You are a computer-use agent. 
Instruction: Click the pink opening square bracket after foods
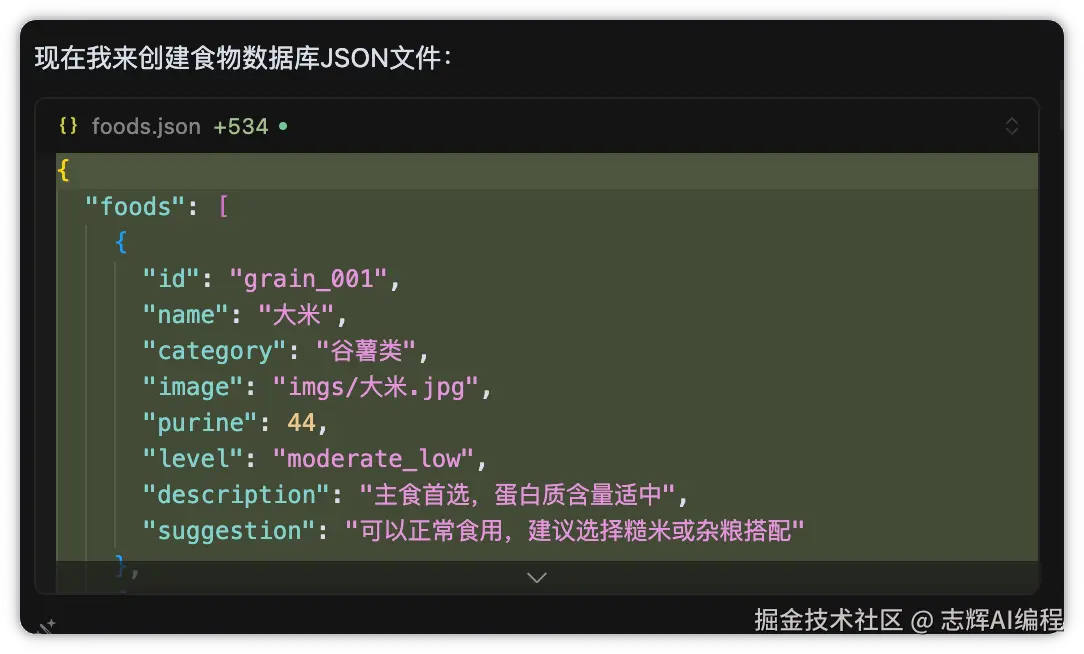point(223,207)
